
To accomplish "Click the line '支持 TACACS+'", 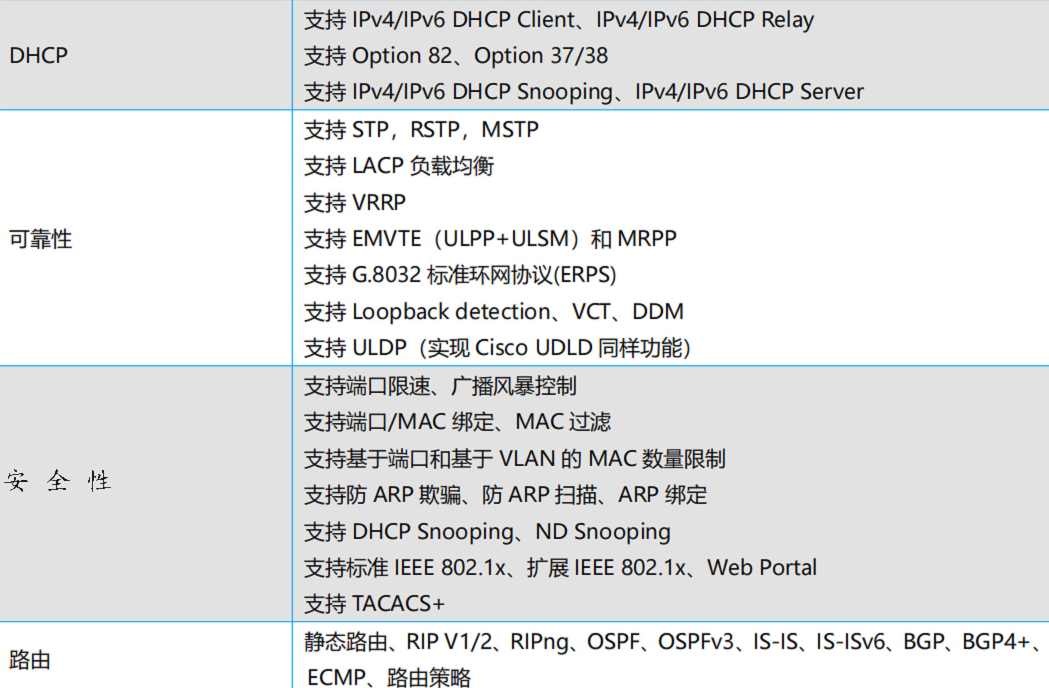I will pyautogui.click(x=374, y=604).
